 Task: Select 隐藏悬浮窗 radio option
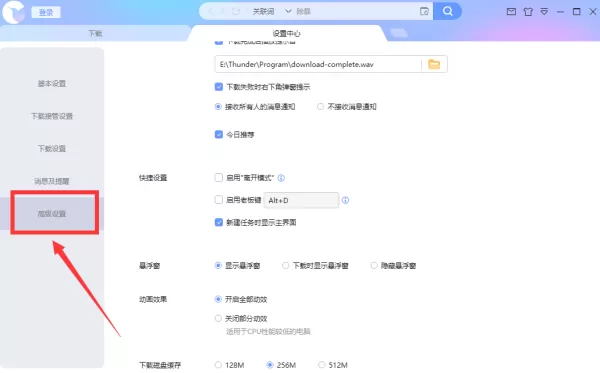(374, 265)
